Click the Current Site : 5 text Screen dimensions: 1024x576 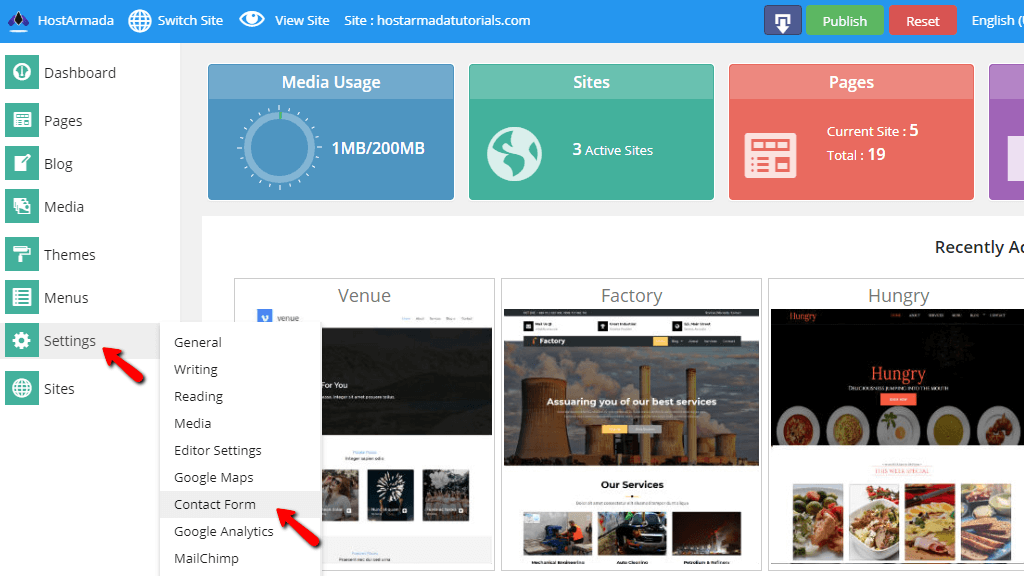coord(872,131)
